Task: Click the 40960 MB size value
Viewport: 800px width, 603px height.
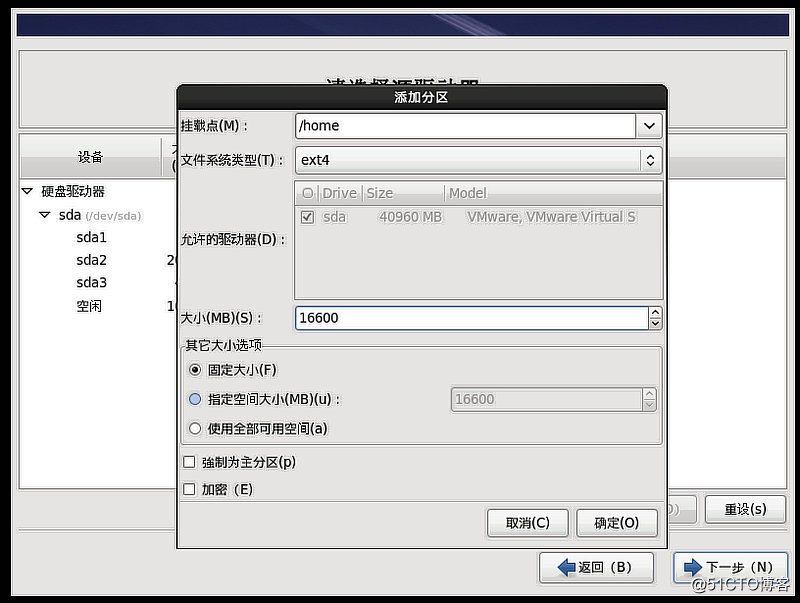Action: click(x=410, y=217)
